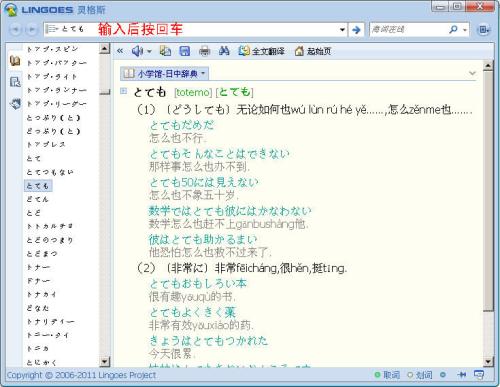Click content pane scrollbar down arrow
Image resolution: width=500 pixels, height=387 pixels.
(488, 361)
